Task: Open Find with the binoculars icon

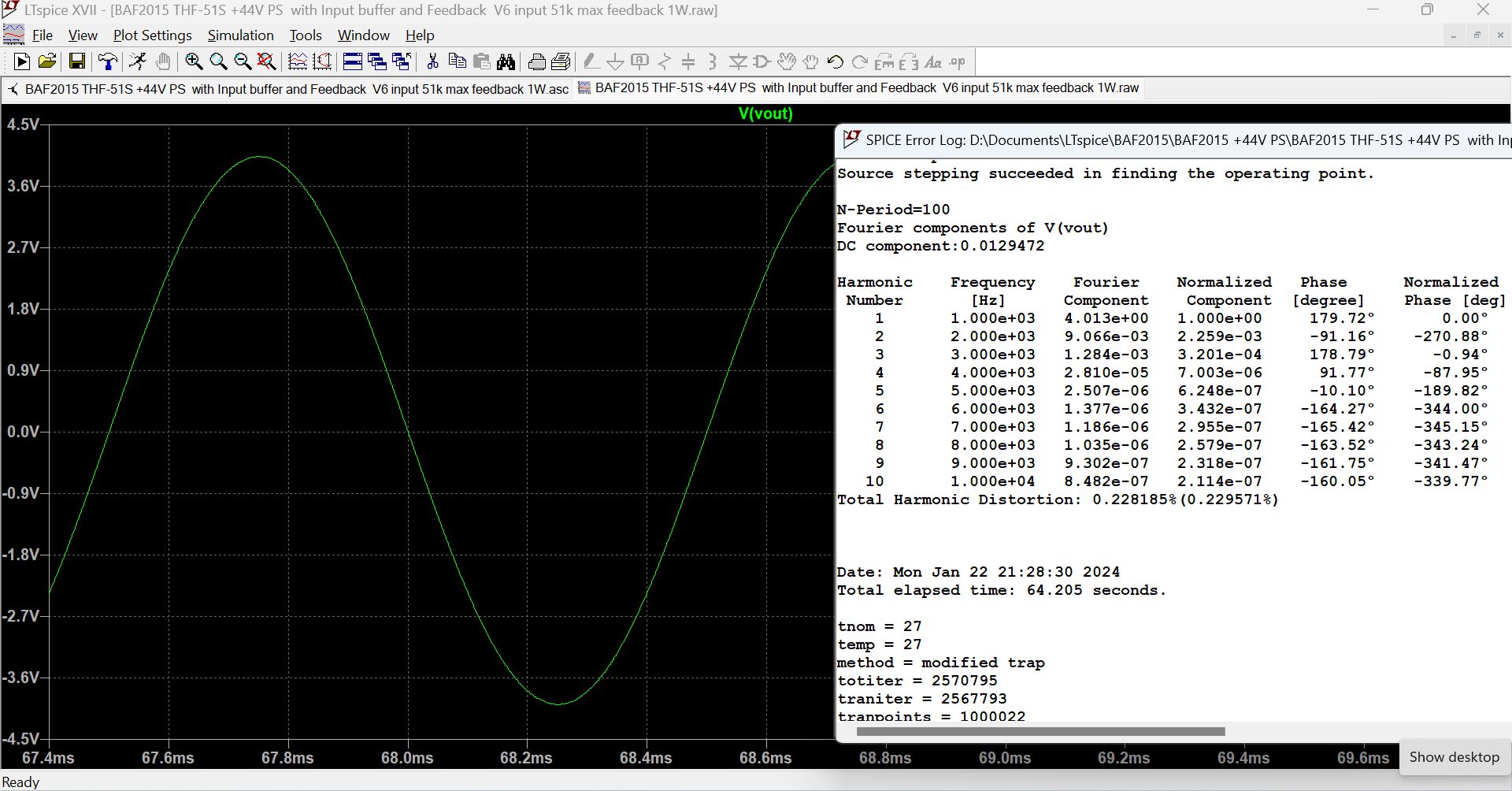Action: click(506, 61)
